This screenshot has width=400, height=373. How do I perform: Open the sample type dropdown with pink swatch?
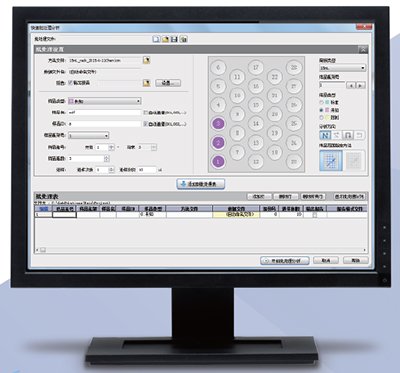tap(105, 101)
